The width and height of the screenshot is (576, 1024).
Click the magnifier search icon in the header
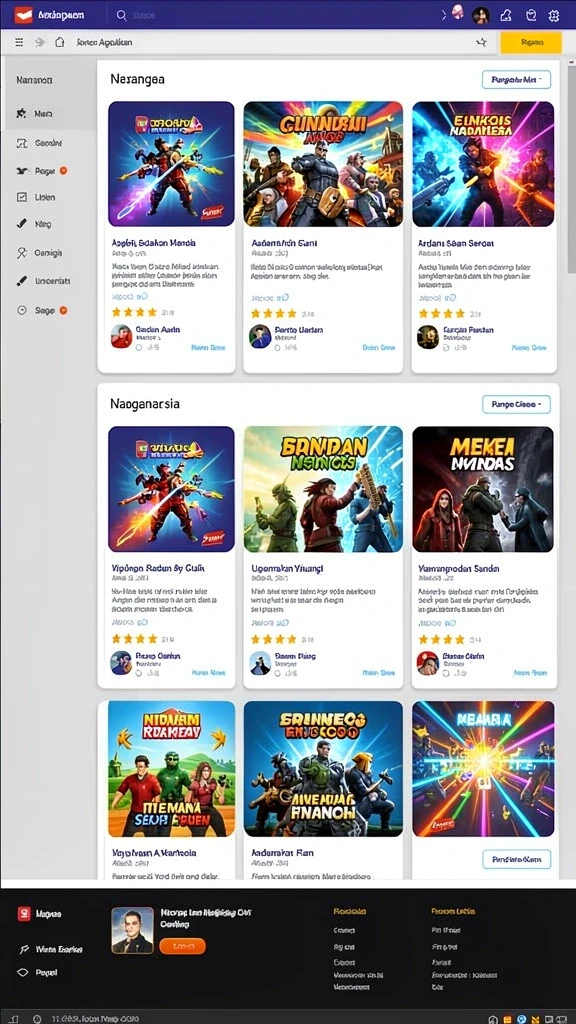point(121,15)
